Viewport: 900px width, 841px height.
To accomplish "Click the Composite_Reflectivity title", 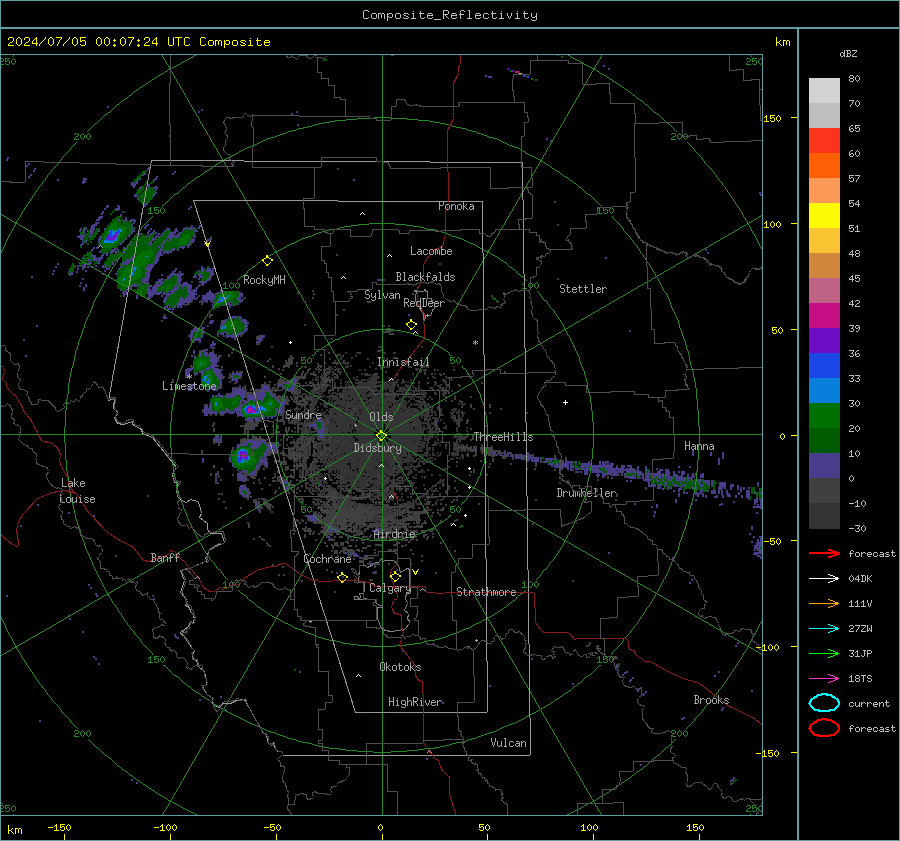I will click(450, 15).
